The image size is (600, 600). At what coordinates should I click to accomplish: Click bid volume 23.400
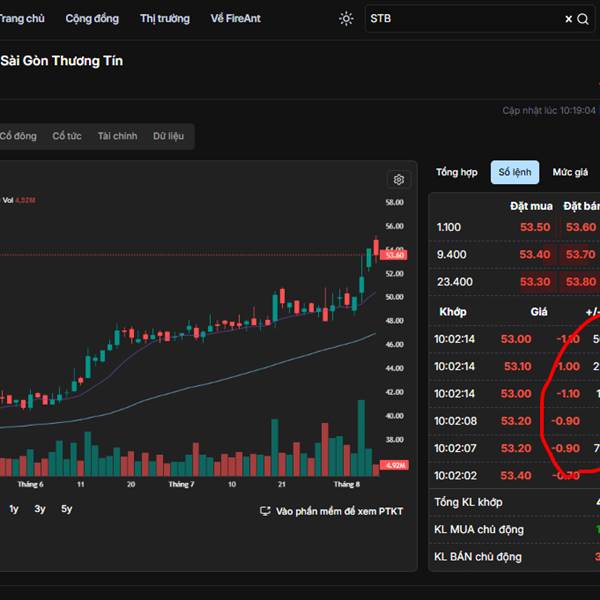point(455,282)
